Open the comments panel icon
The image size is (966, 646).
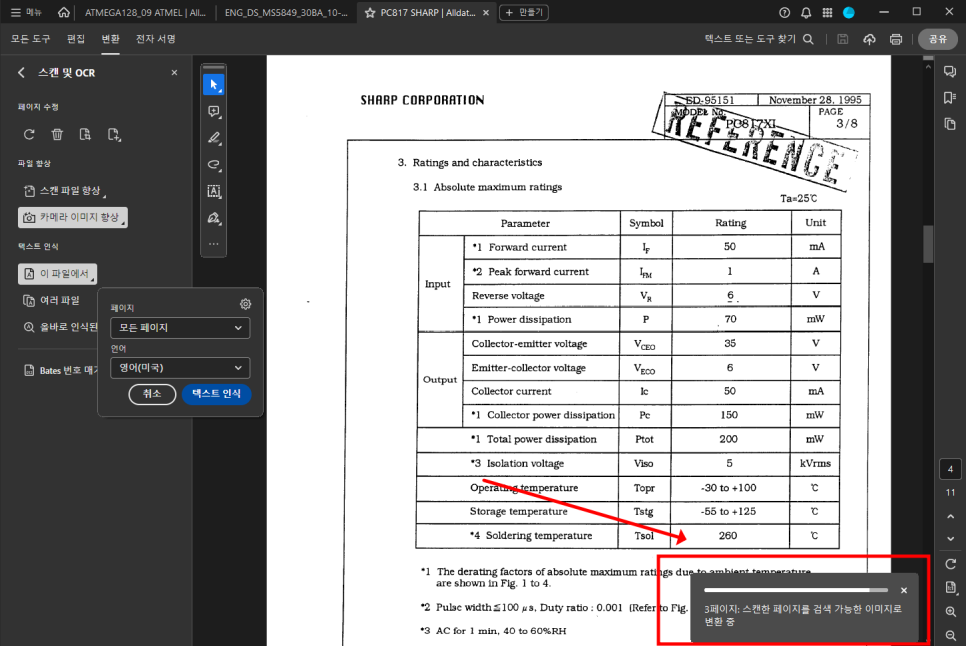pos(950,72)
